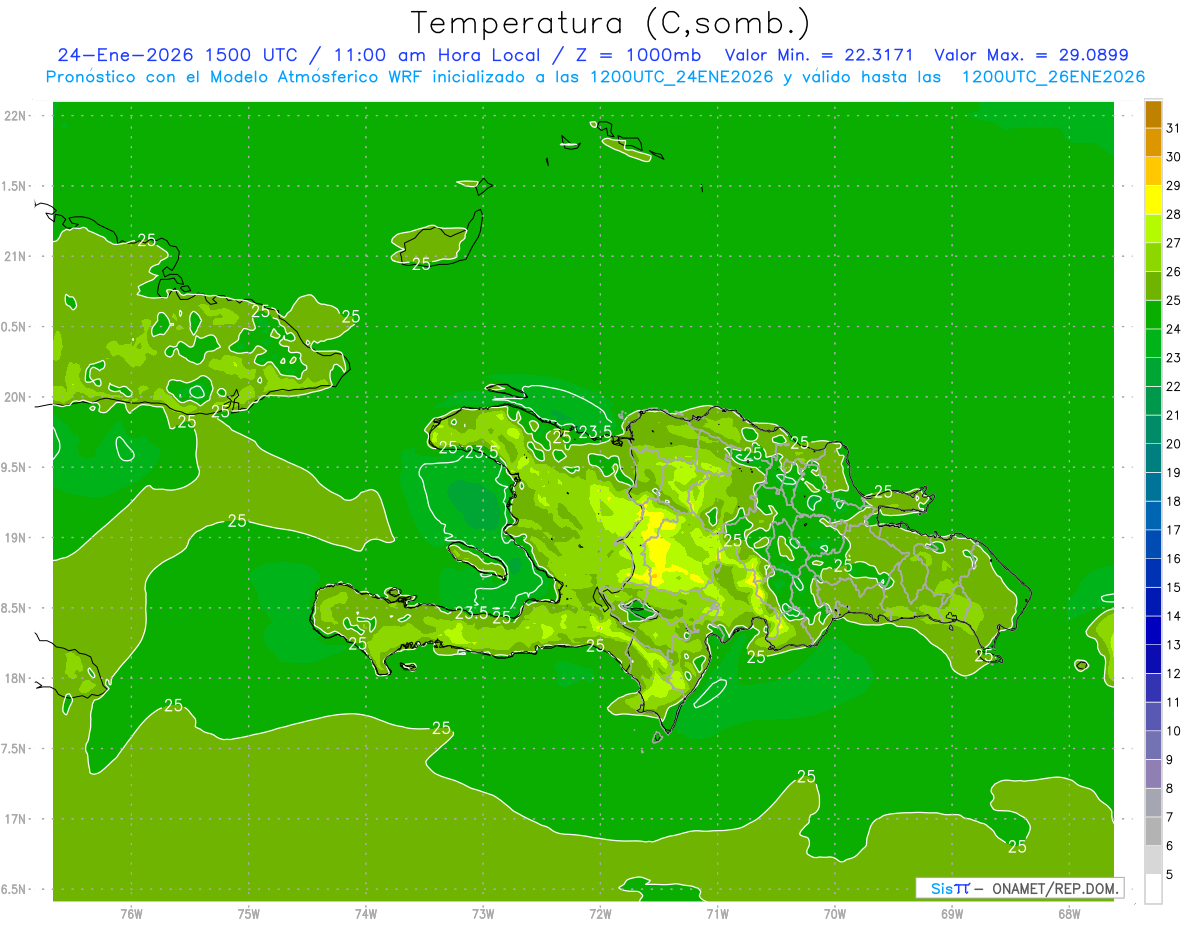The image size is (1200, 927).
Task: Click the "68W" longitude axis label
Action: 1069,914
